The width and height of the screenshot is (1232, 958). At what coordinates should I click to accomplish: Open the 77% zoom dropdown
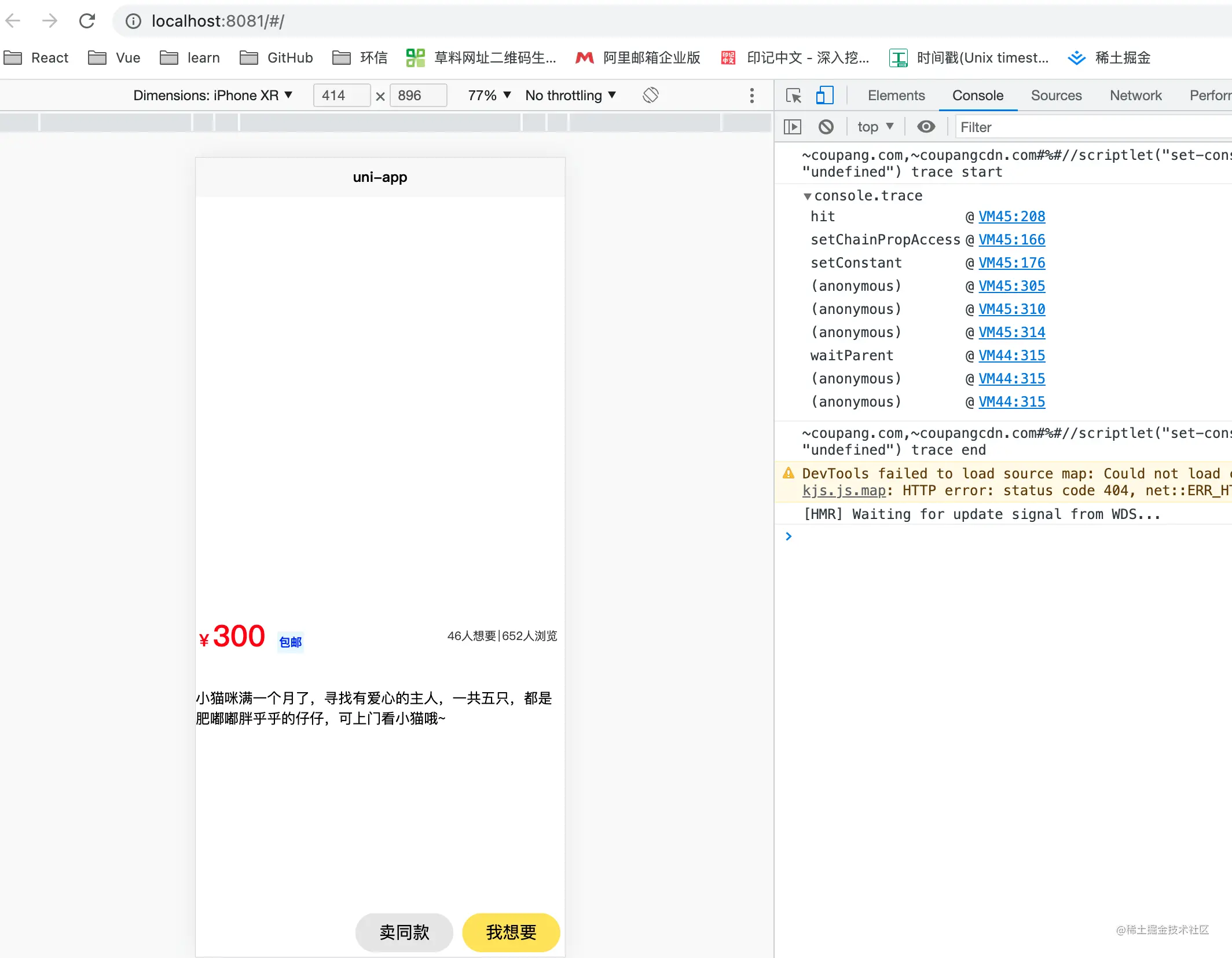[489, 96]
